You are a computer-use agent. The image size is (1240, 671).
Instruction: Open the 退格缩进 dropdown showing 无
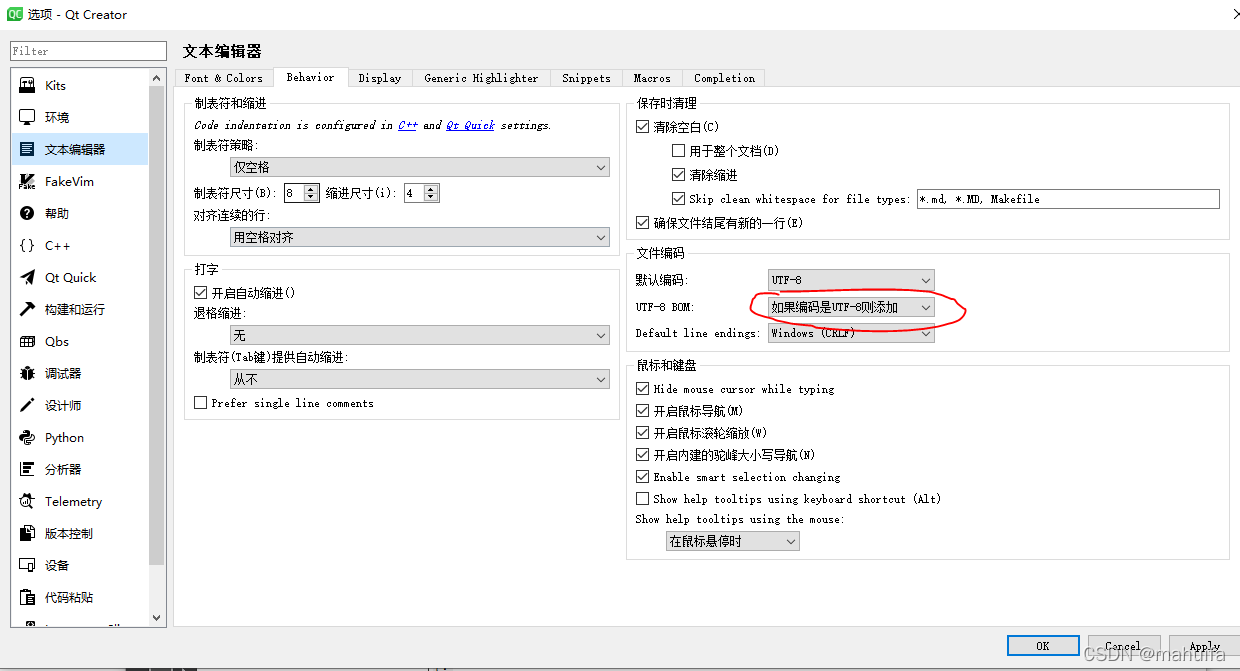tap(420, 335)
